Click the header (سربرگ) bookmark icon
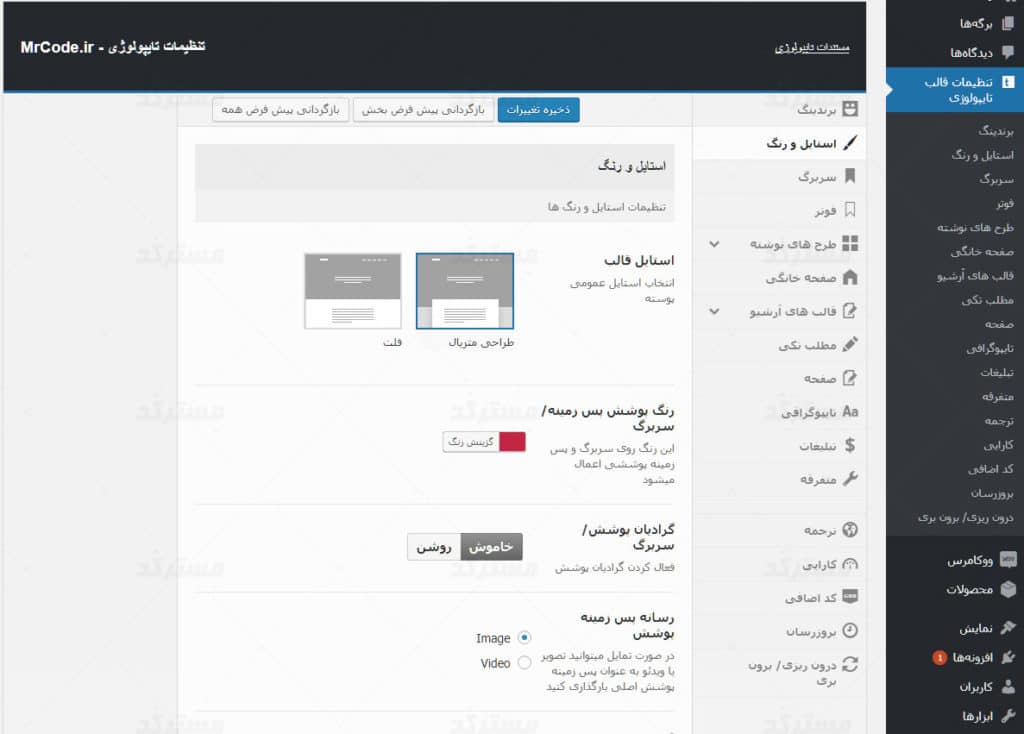 coord(850,176)
